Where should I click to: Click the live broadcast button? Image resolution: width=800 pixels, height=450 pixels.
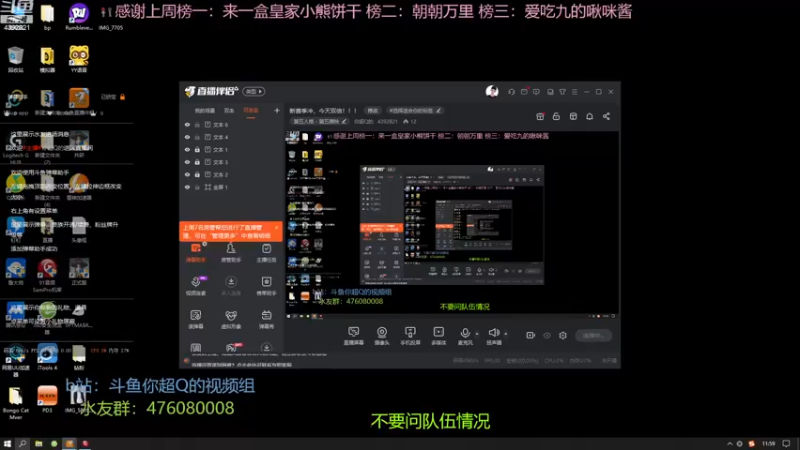593,335
